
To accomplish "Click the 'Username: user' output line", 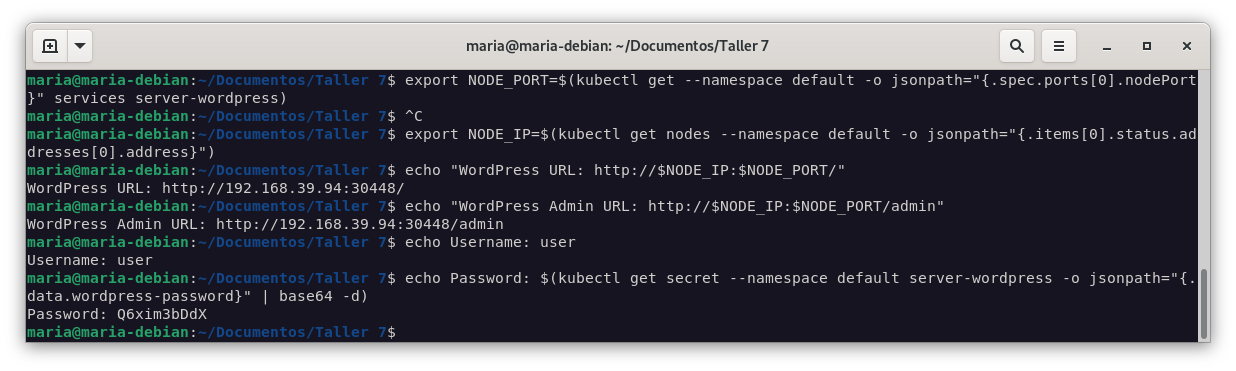I will pos(90,260).
